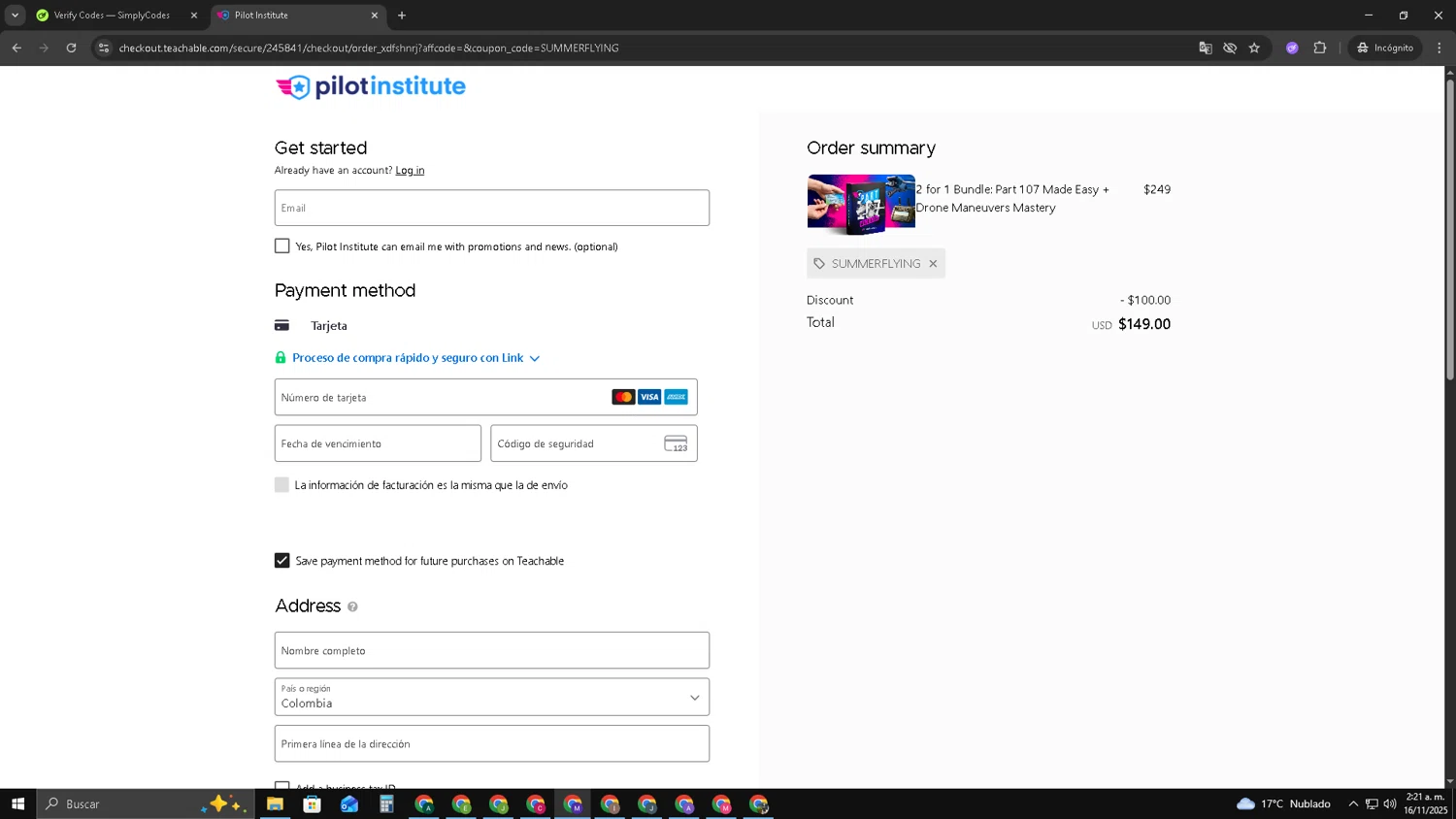
Task: Open the Windows Start menu
Action: tap(17, 803)
